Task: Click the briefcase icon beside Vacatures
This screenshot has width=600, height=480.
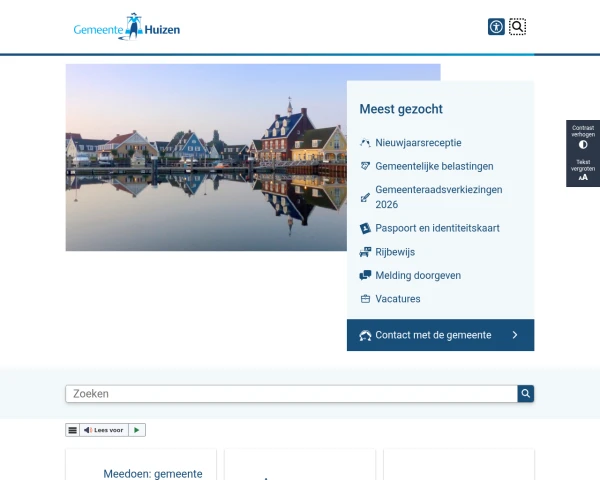Action: pos(365,299)
